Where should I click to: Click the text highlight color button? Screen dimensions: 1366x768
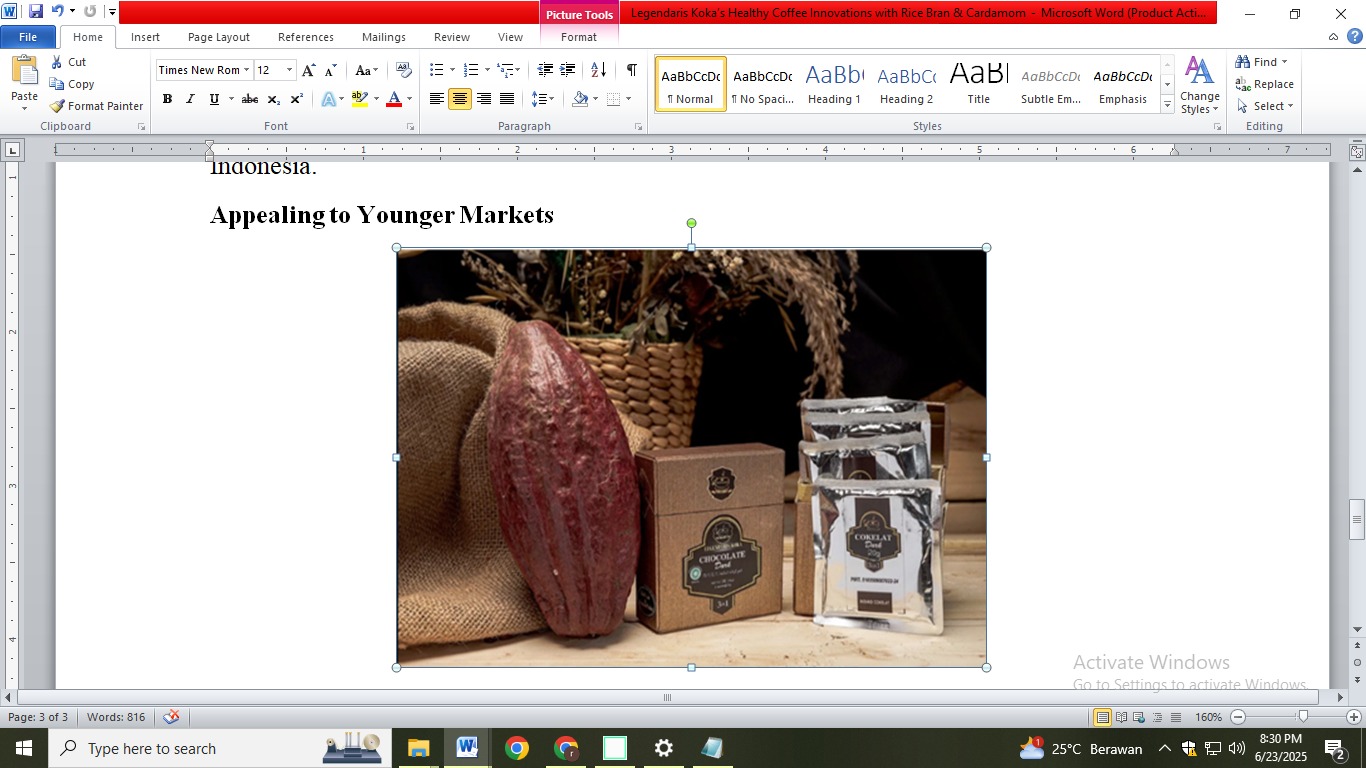click(x=360, y=99)
